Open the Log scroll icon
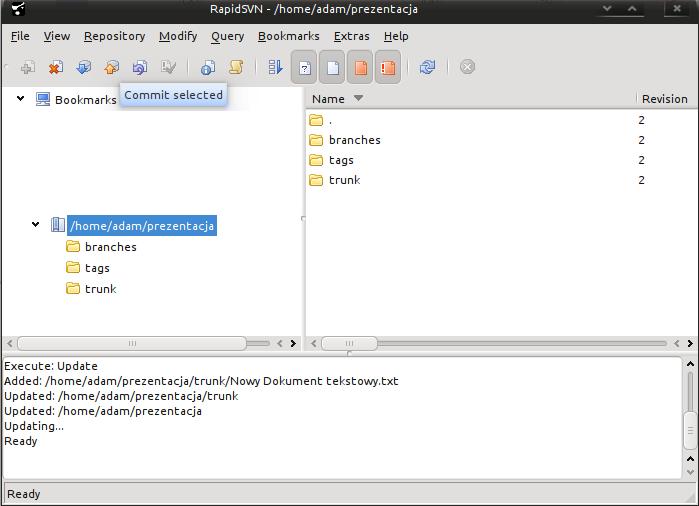Image resolution: width=699 pixels, height=506 pixels. click(236, 68)
